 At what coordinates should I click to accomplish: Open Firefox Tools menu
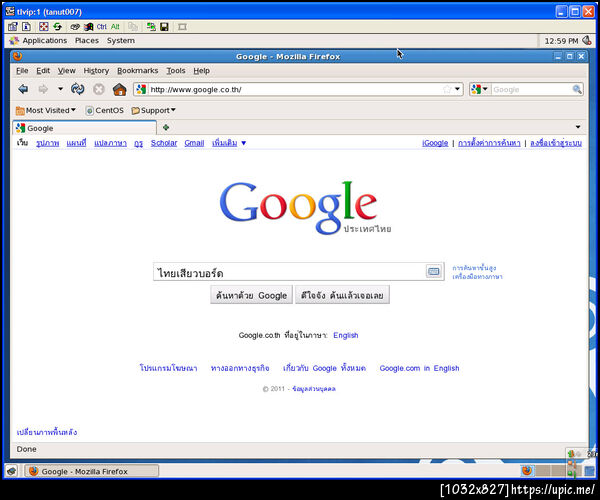click(x=176, y=71)
